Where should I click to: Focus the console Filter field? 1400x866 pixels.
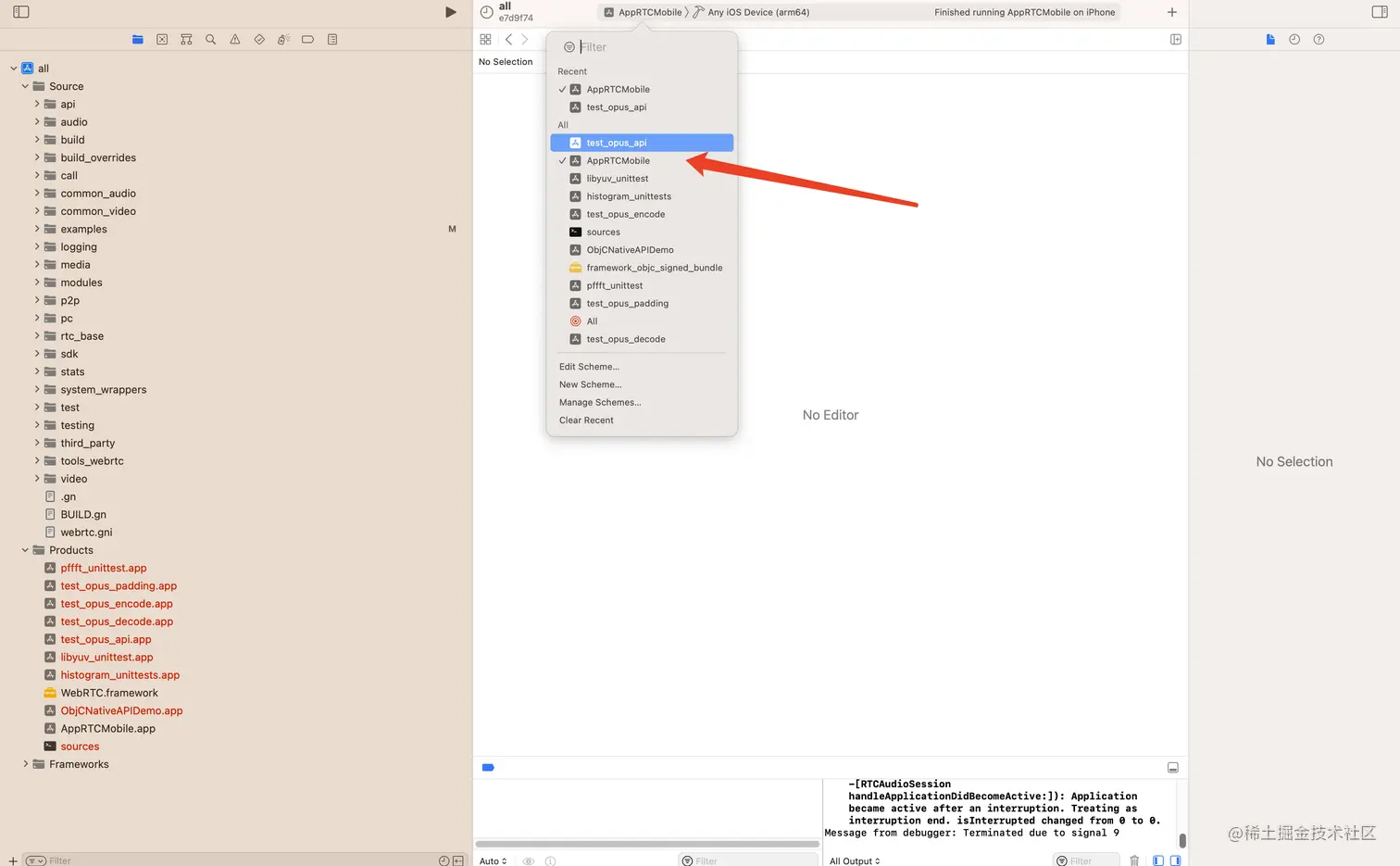click(1085, 860)
